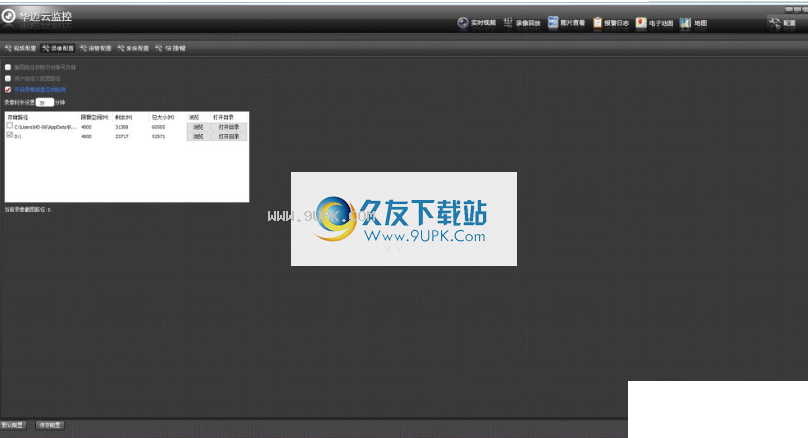Click the 默认配置 default config button
The height and width of the screenshot is (438, 808).
(x=12, y=425)
